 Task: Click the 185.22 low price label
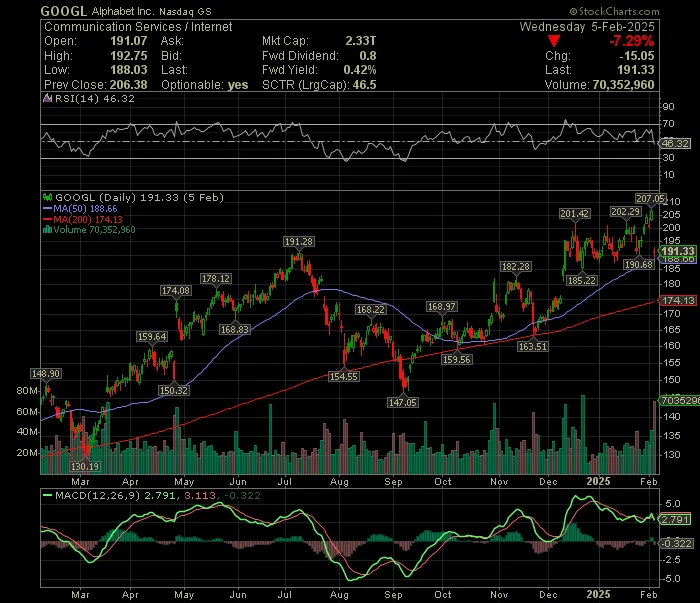[x=581, y=281]
